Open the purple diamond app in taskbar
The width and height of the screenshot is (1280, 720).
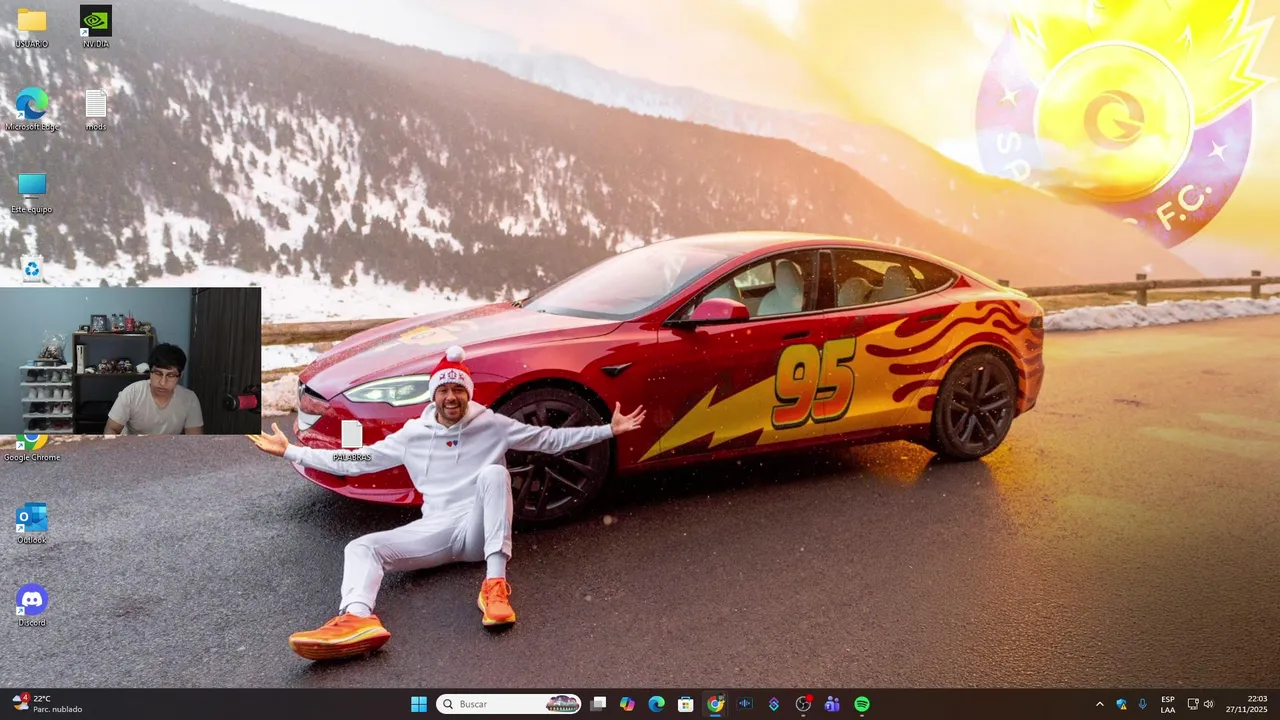click(774, 704)
